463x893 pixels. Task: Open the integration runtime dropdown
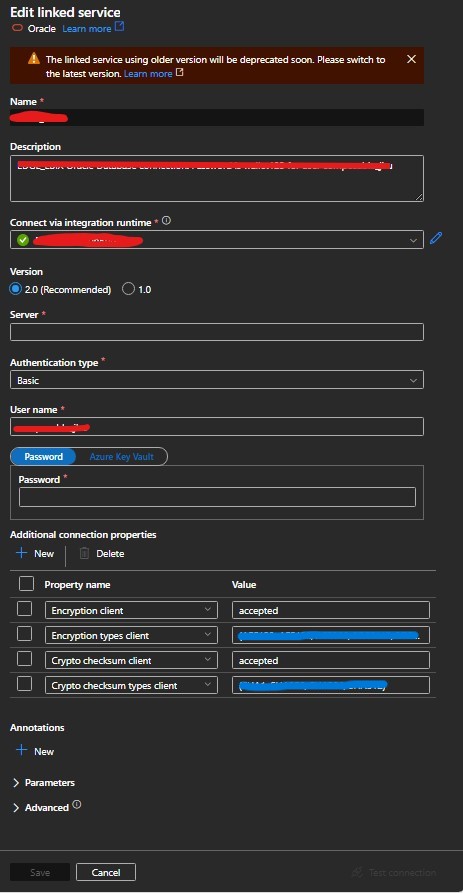pyautogui.click(x=216, y=240)
